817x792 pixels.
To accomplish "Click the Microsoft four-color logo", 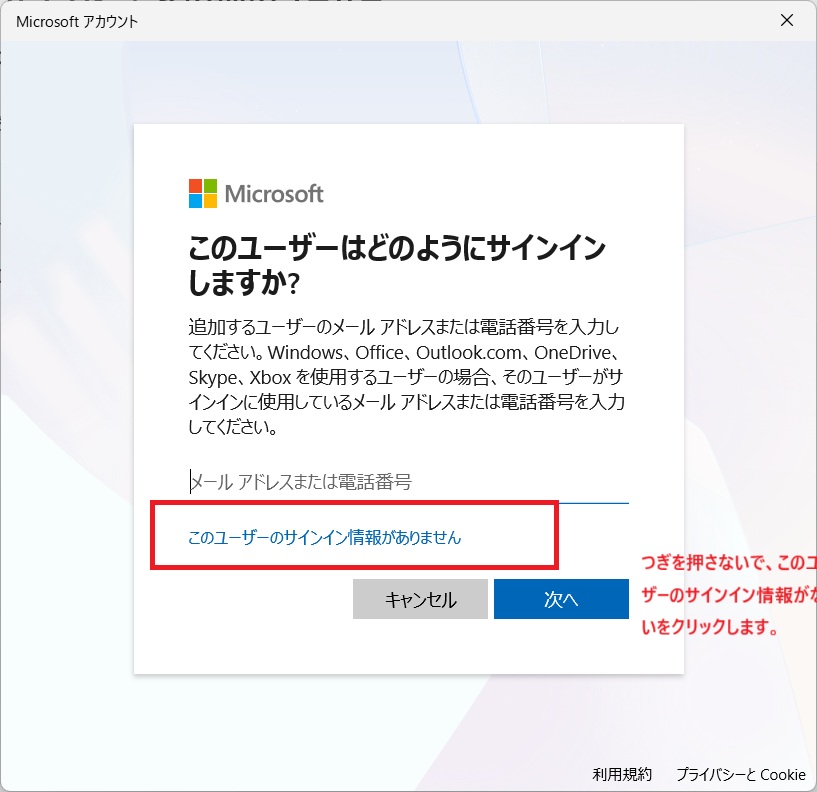I will point(202,193).
